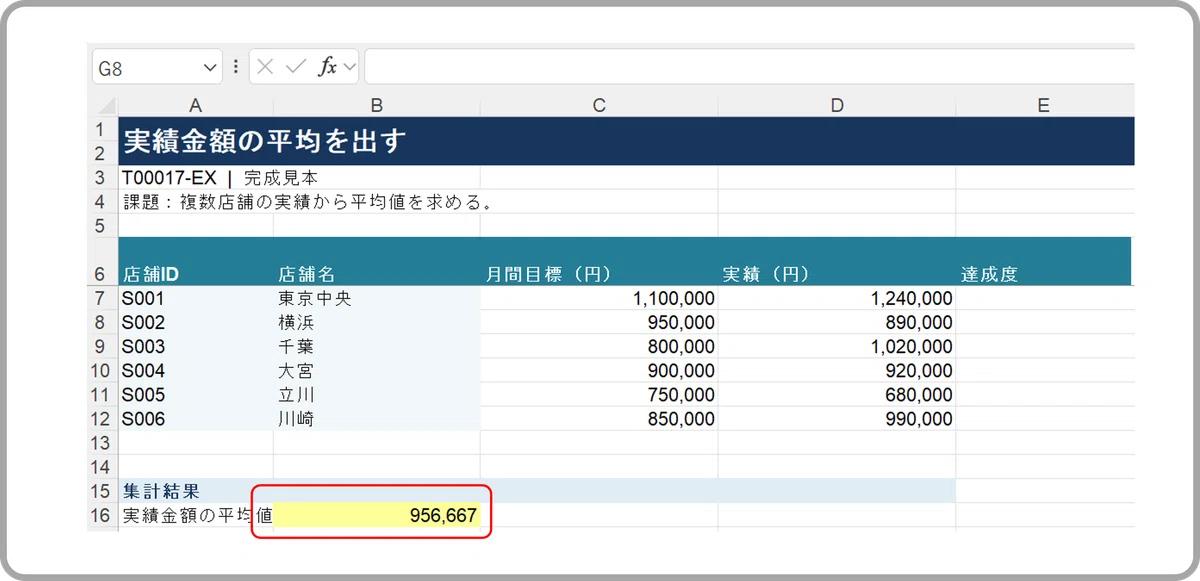Screen dimensions: 1200x581
Task: Select the store name 東京中央
Action: click(376, 298)
